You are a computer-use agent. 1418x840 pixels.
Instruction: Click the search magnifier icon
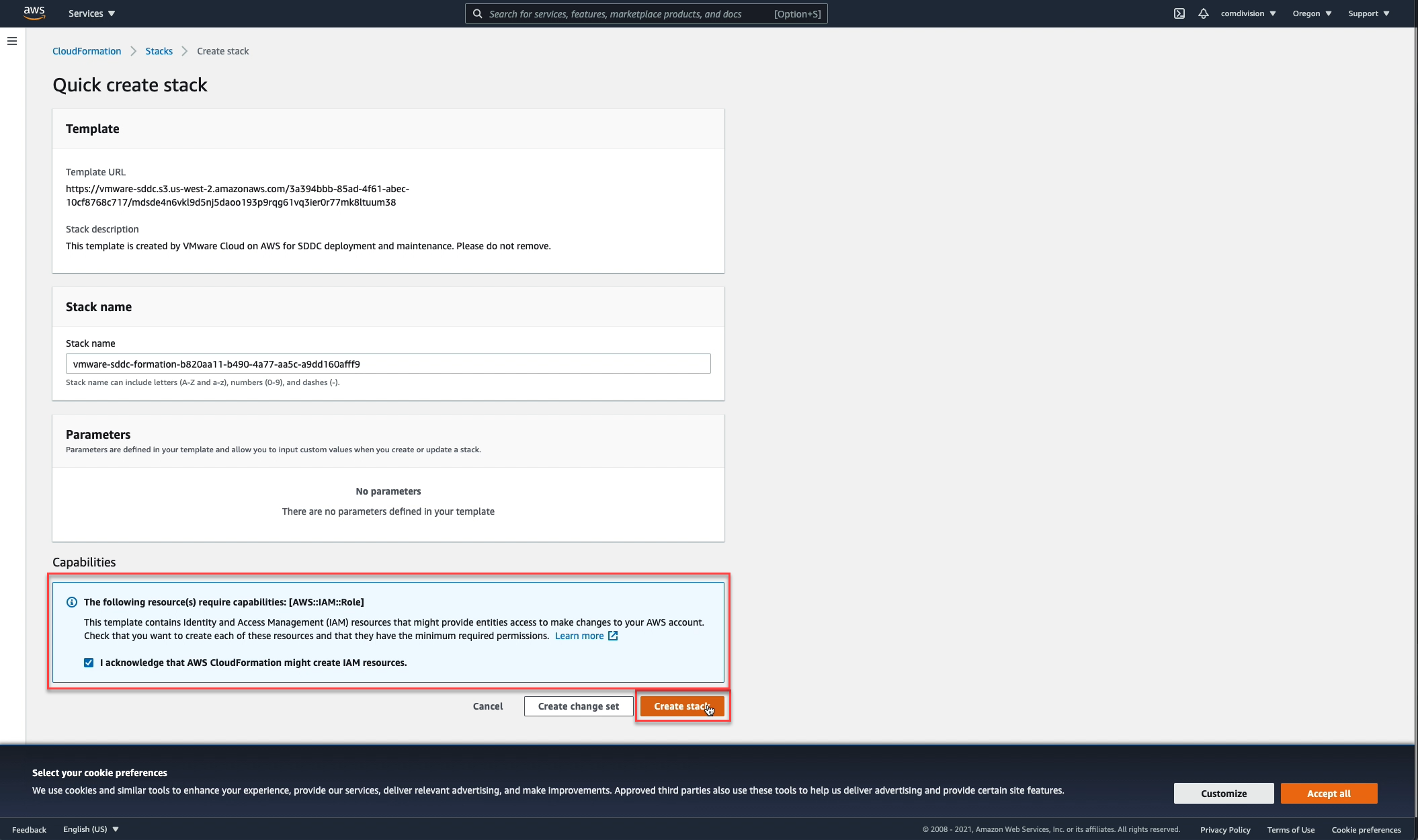tap(477, 13)
